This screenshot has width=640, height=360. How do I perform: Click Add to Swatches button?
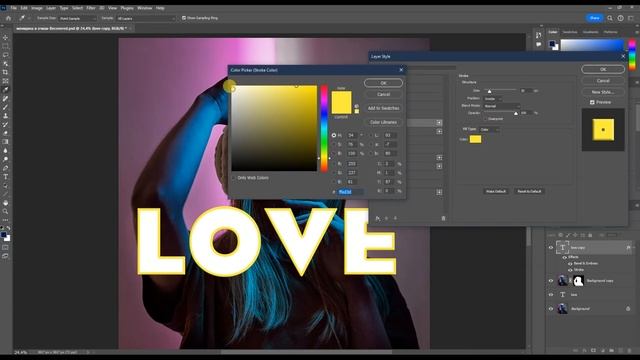(383, 108)
